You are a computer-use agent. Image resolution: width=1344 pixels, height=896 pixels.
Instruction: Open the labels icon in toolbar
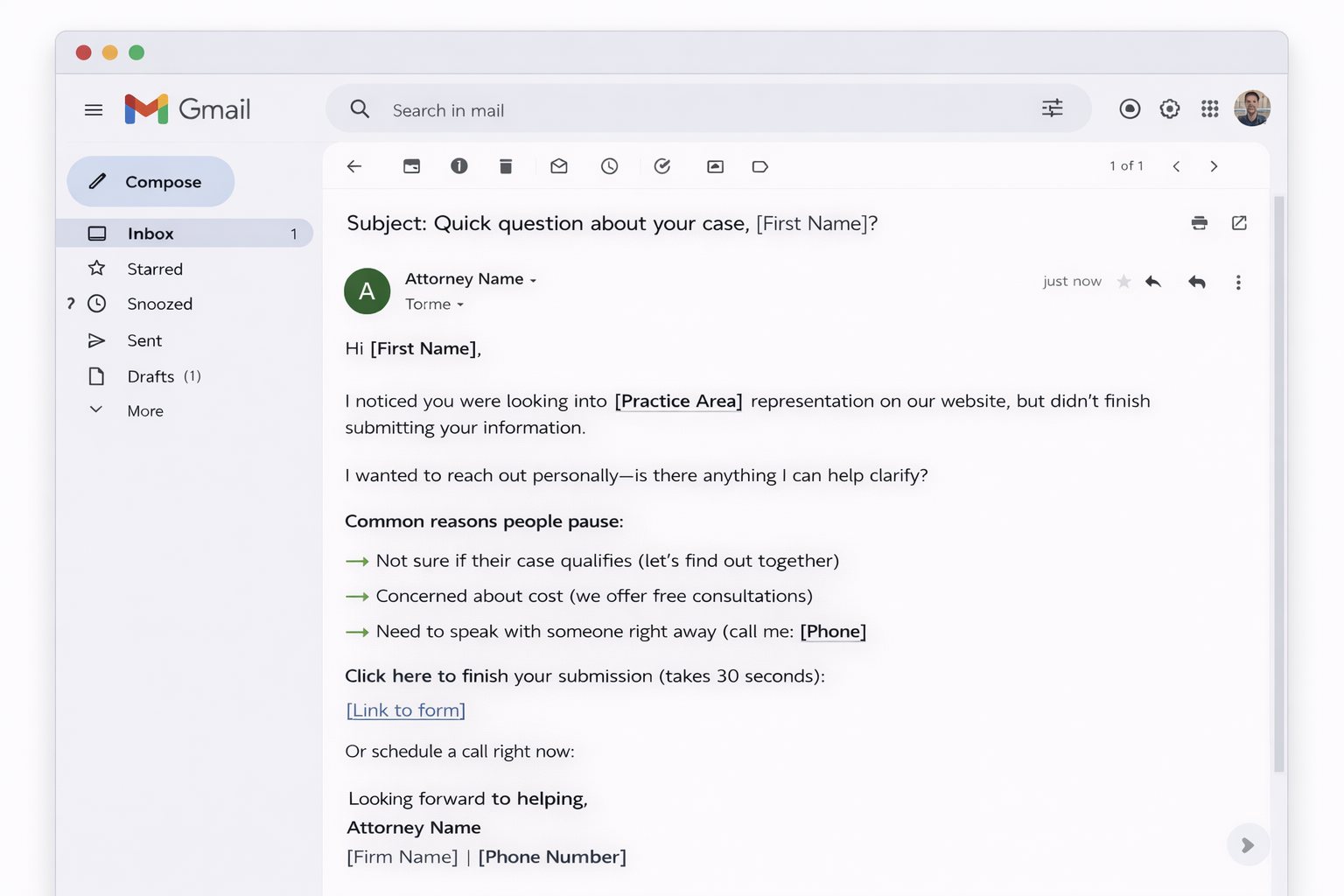coord(759,166)
